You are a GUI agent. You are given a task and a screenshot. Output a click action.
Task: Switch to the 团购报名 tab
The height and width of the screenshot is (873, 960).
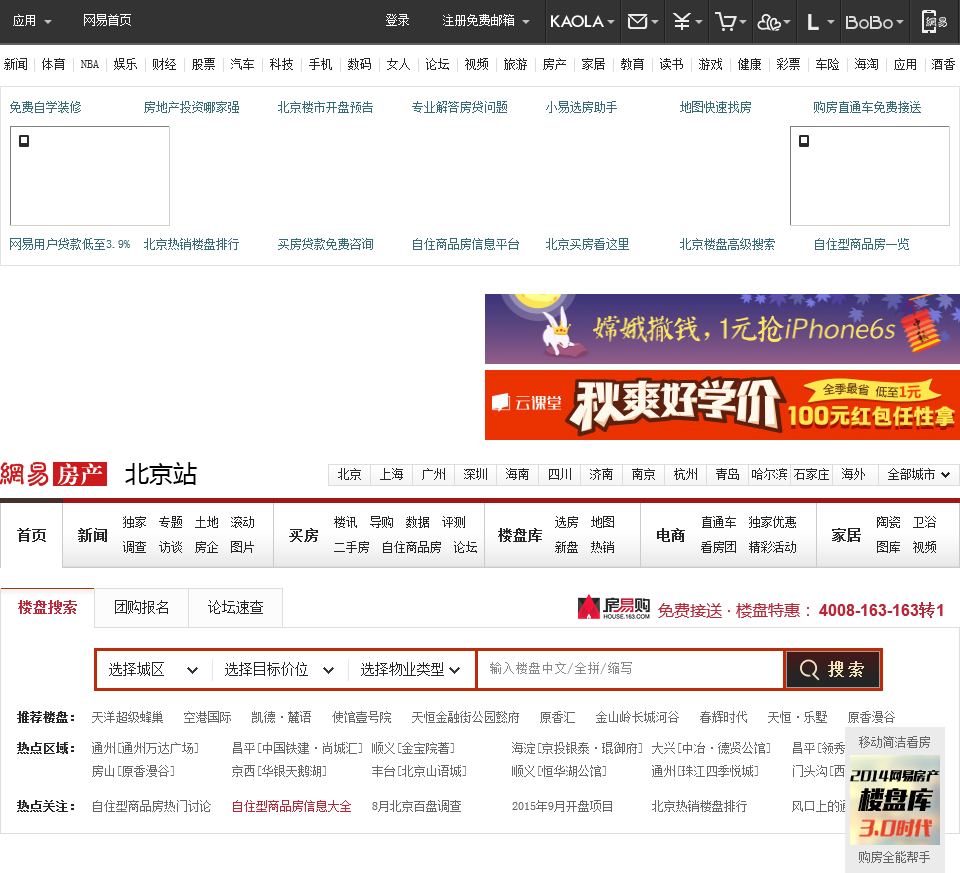pyautogui.click(x=141, y=608)
